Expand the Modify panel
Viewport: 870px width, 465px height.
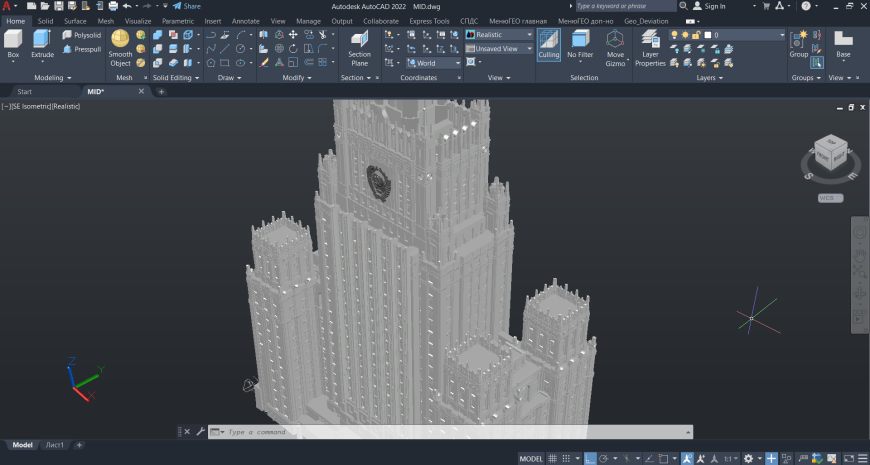tap(297, 78)
